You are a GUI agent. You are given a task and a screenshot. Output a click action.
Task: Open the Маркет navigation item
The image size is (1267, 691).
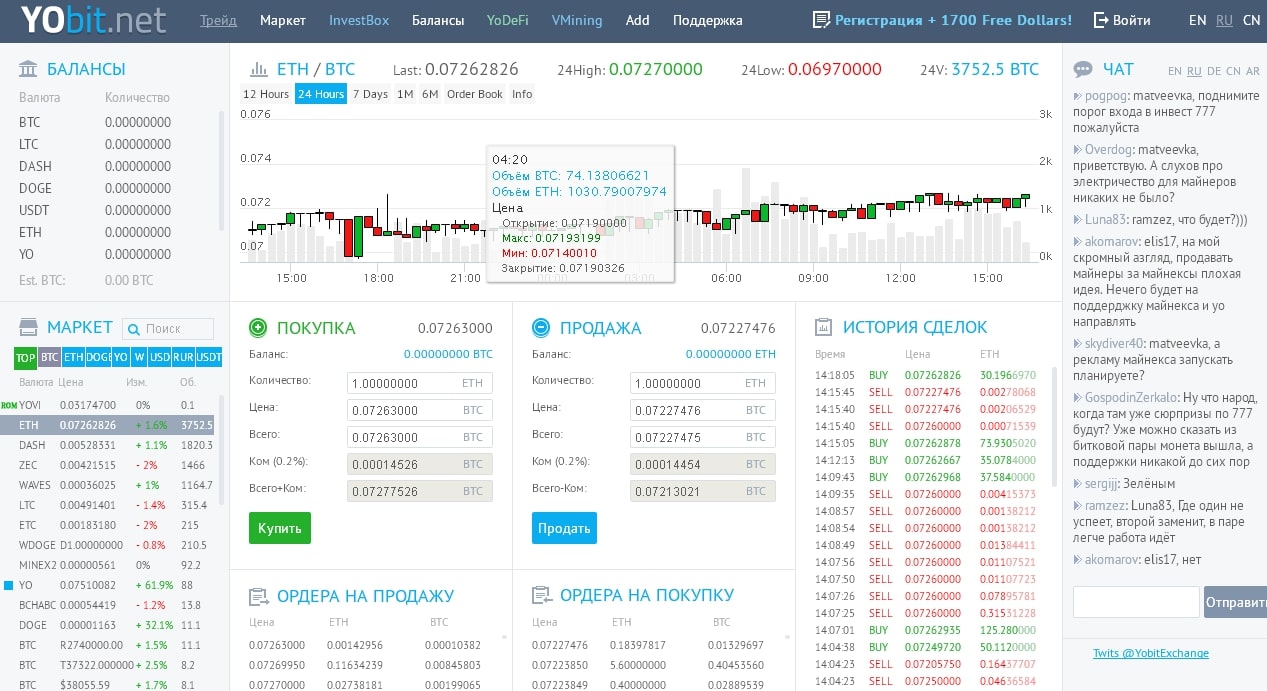pos(283,20)
